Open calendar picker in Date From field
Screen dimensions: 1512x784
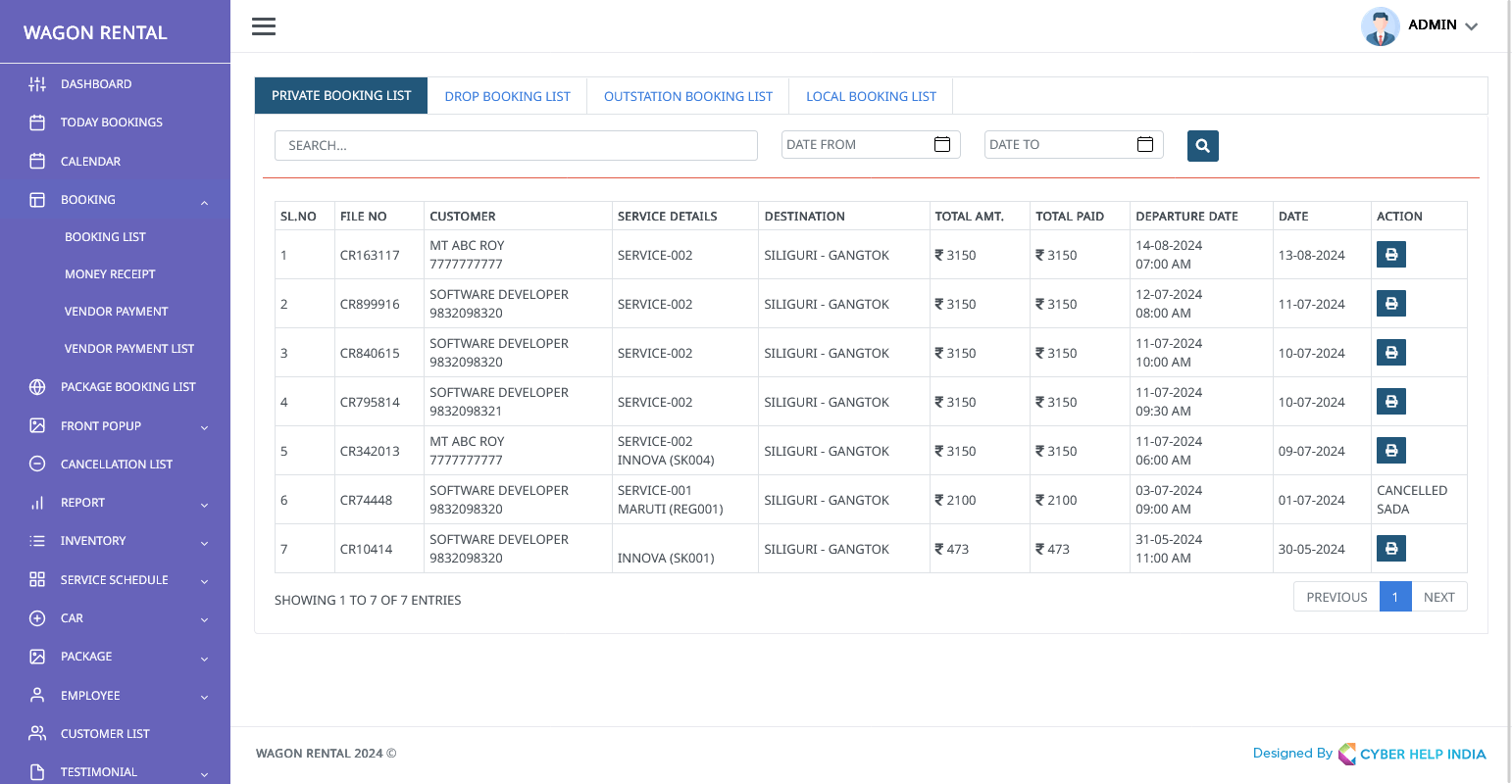942,145
